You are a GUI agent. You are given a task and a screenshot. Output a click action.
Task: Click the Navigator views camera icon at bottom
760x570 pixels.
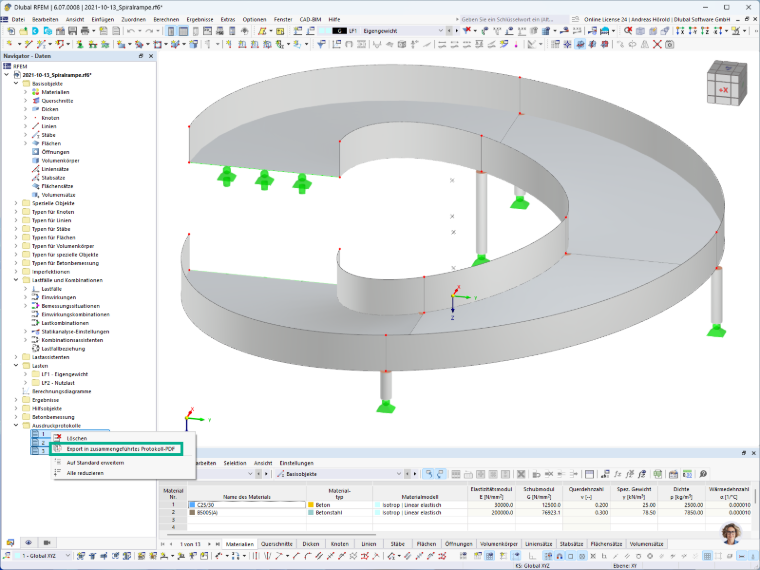point(47,542)
